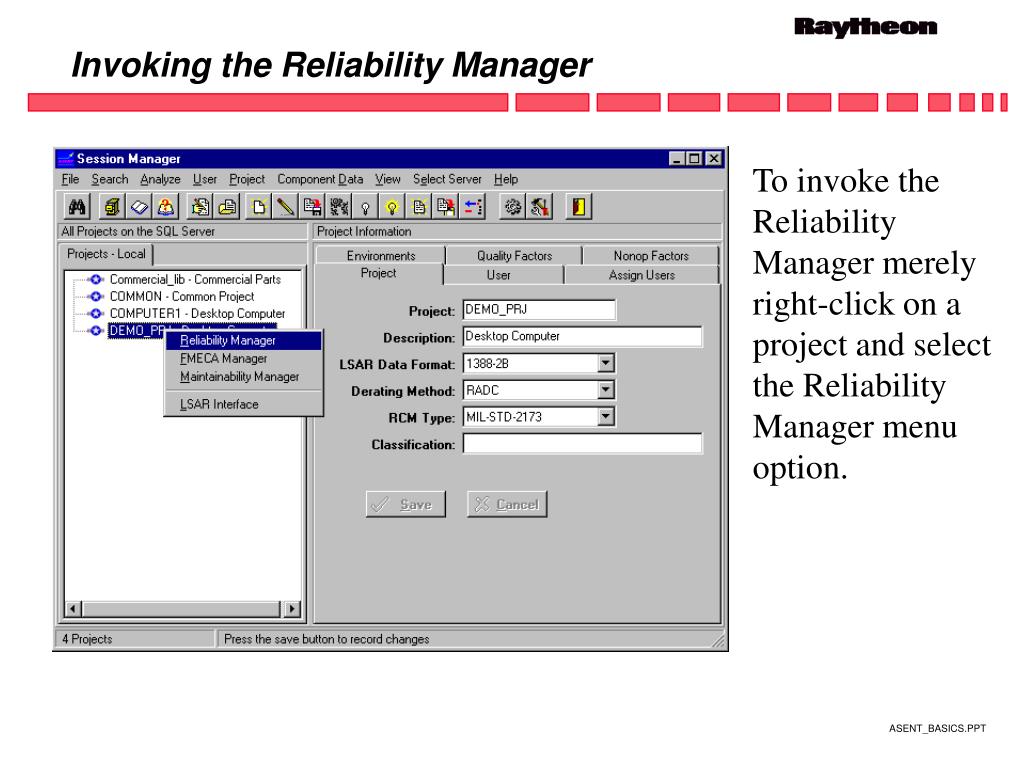
Task: Click the small unlit light bulb icon
Action: coord(366,207)
